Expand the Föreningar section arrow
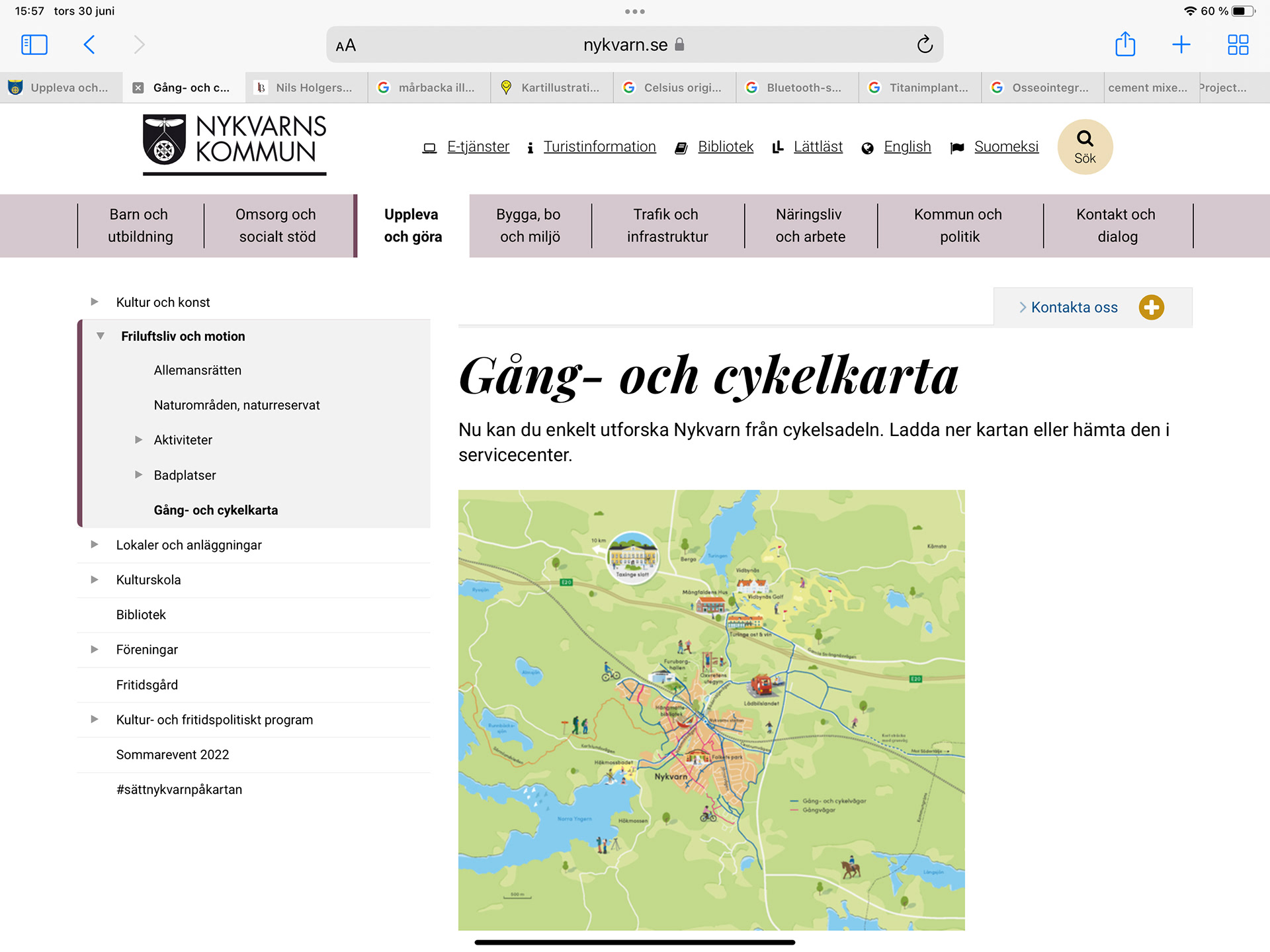The height and width of the screenshot is (952, 1270). 95,650
